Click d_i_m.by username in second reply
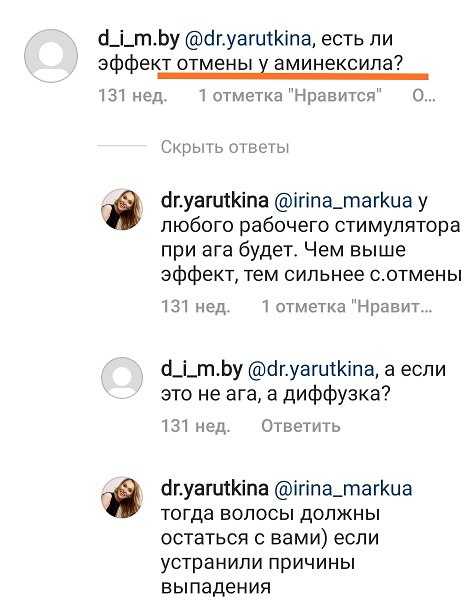Screen dimensions: 476x607 click(202, 369)
